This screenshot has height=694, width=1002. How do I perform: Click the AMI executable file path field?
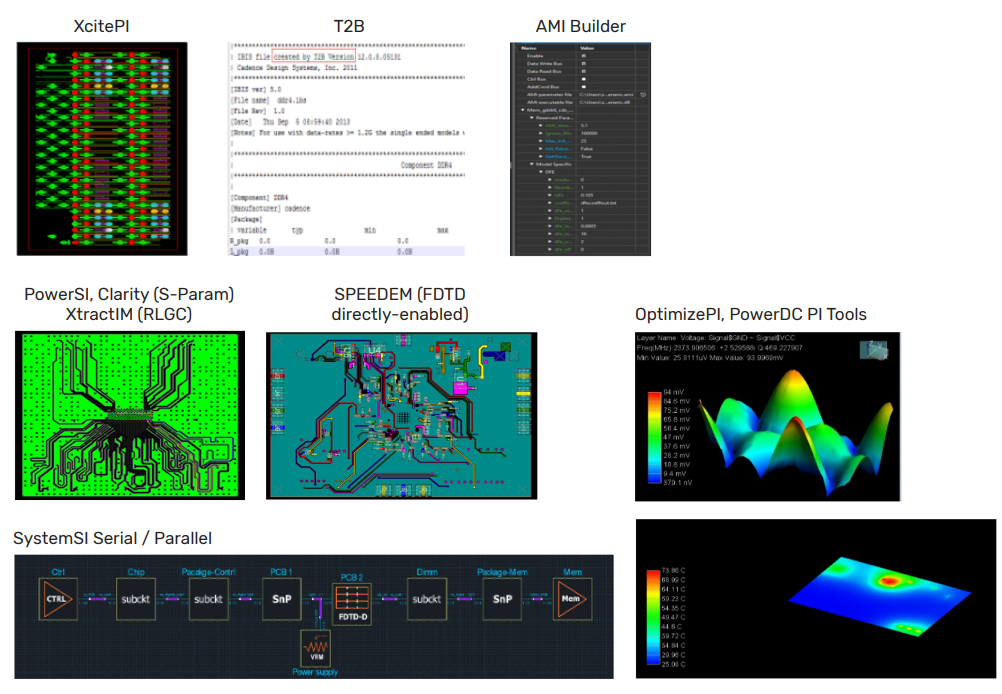605,102
